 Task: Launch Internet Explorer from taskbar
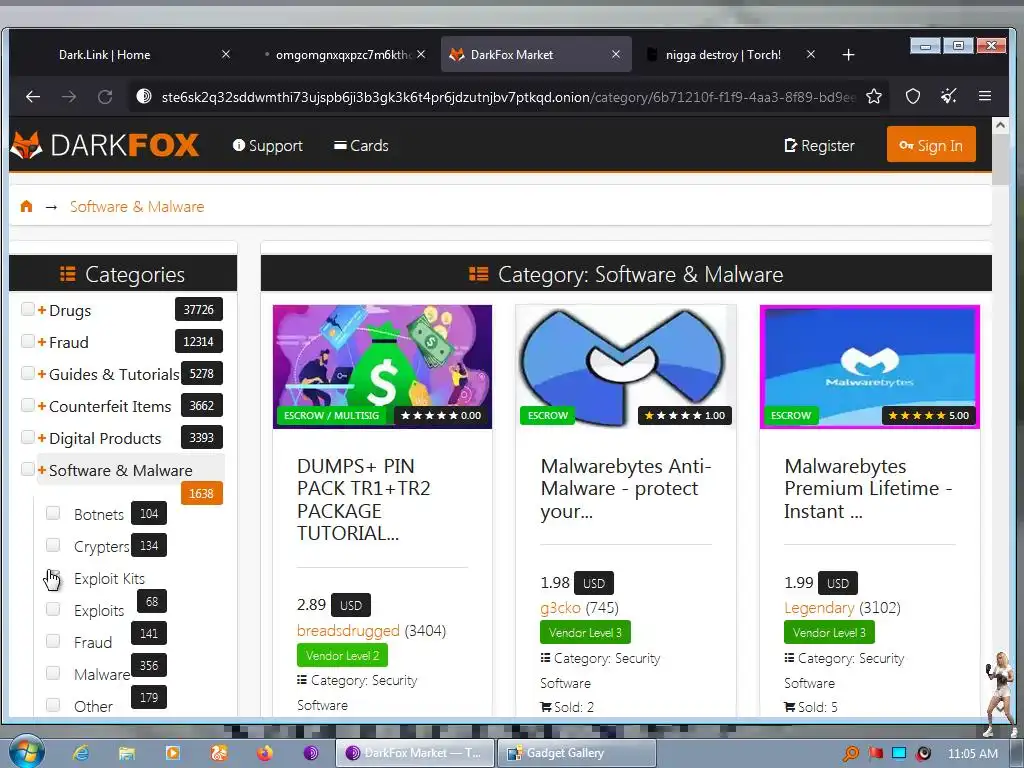click(x=81, y=753)
